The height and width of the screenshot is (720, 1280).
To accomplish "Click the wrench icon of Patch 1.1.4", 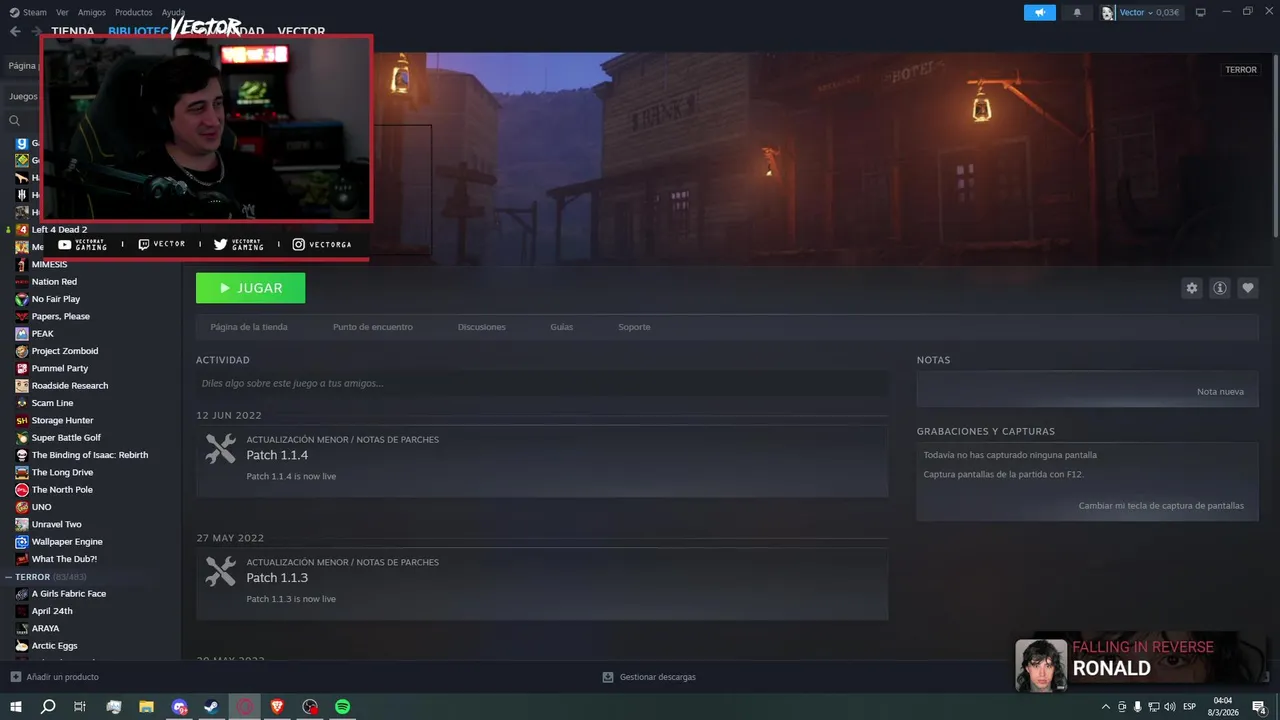I will click(220, 449).
